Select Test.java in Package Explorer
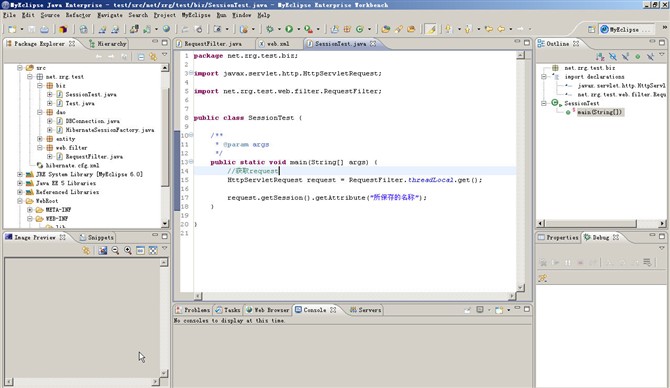 pos(80,103)
